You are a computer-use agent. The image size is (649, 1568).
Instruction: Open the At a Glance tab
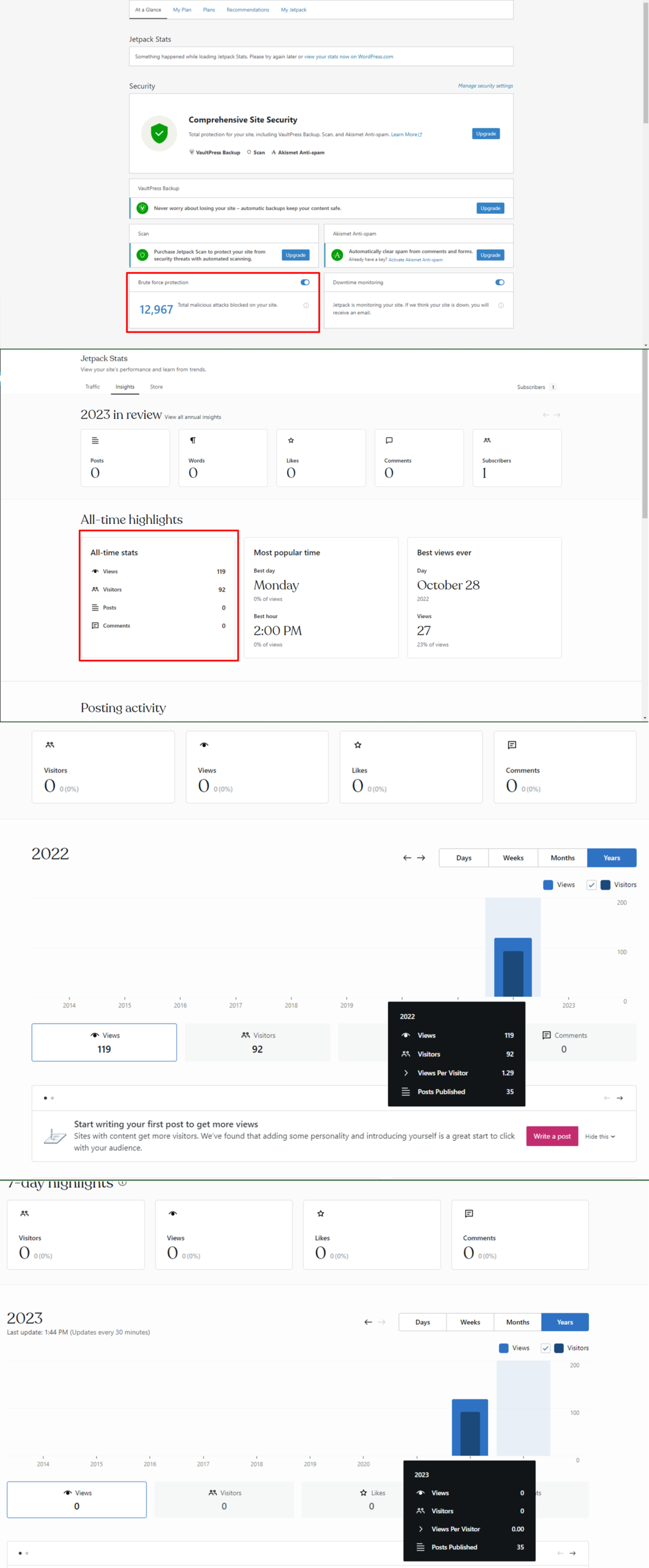coord(148,10)
